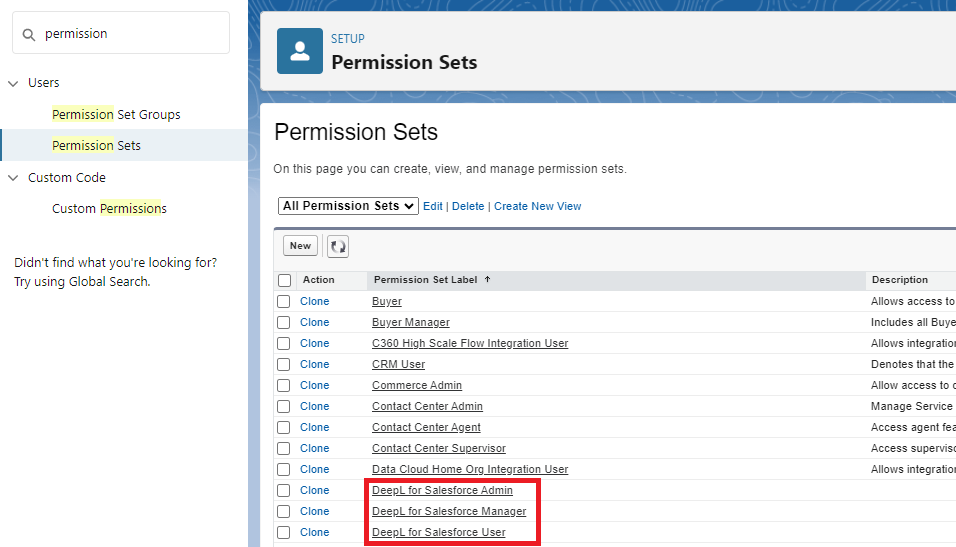Open Permission Set Groups in sidebar
This screenshot has height=547, width=956.
coord(116,115)
